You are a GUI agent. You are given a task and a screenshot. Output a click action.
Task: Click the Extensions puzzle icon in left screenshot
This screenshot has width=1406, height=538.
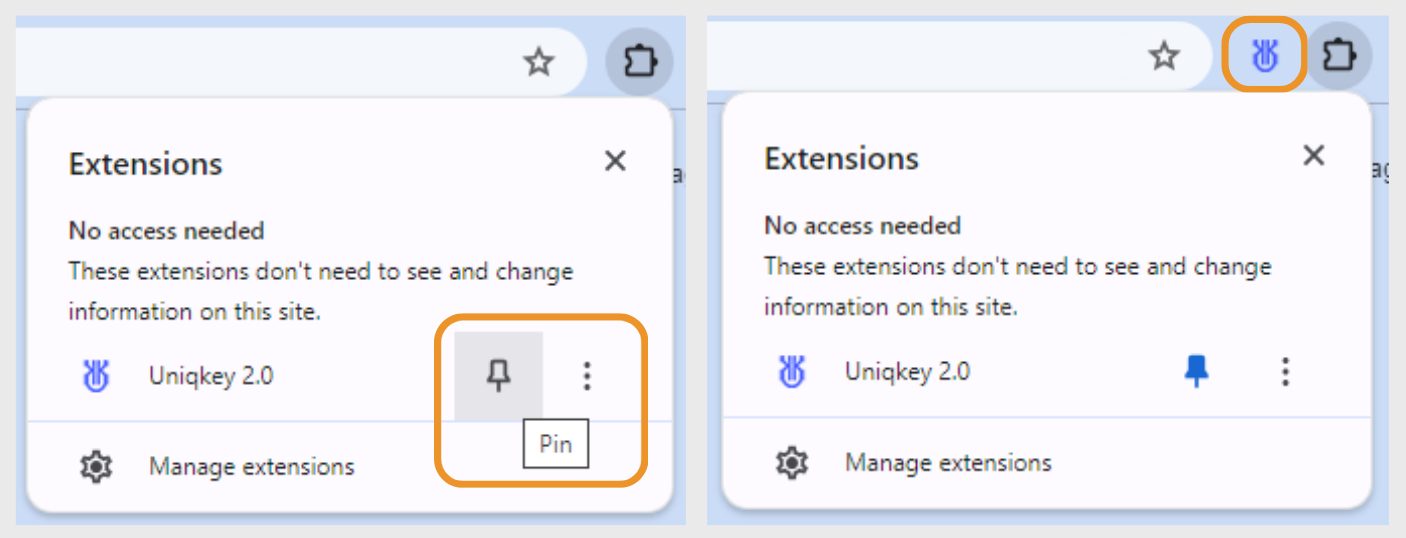(x=639, y=62)
